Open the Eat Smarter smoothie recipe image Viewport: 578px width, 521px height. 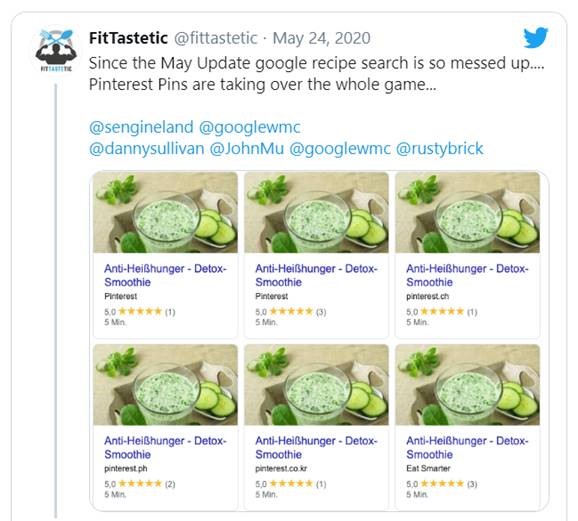point(467,385)
